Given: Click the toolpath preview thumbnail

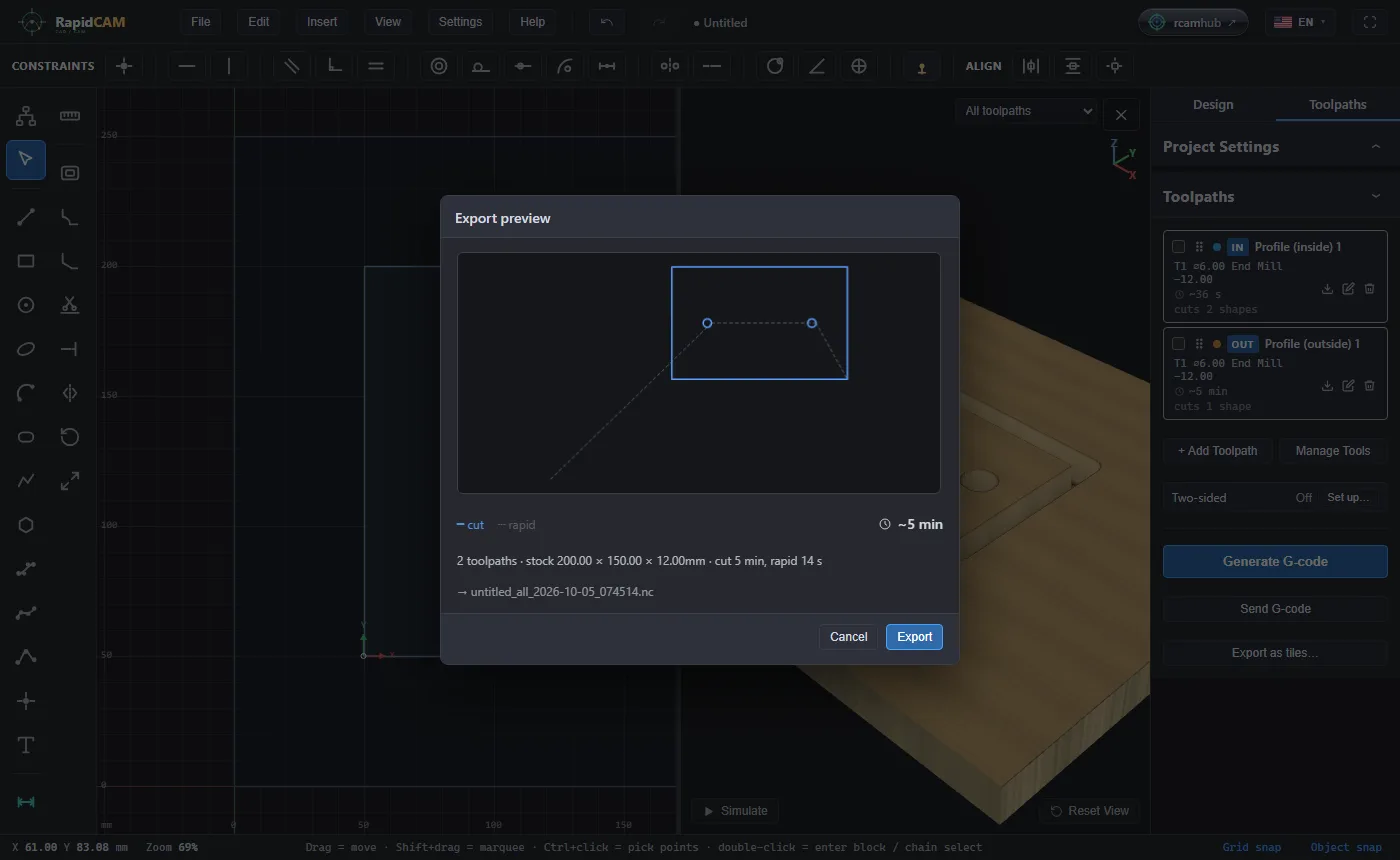Looking at the screenshot, I should (x=699, y=373).
